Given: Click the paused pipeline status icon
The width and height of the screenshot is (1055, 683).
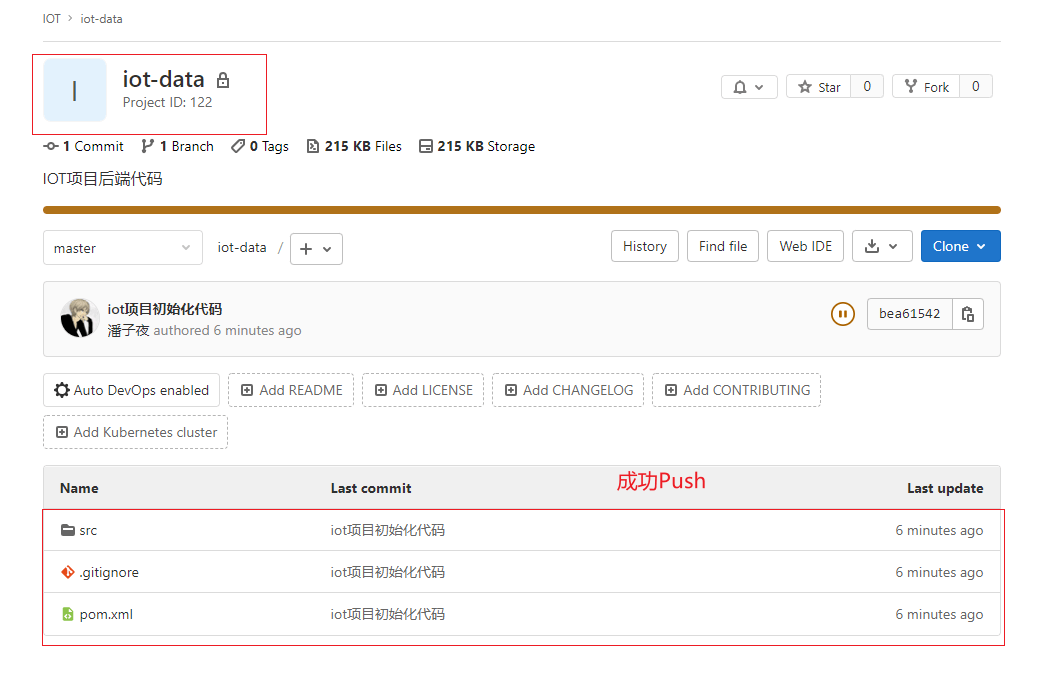Looking at the screenshot, I should point(842,314).
